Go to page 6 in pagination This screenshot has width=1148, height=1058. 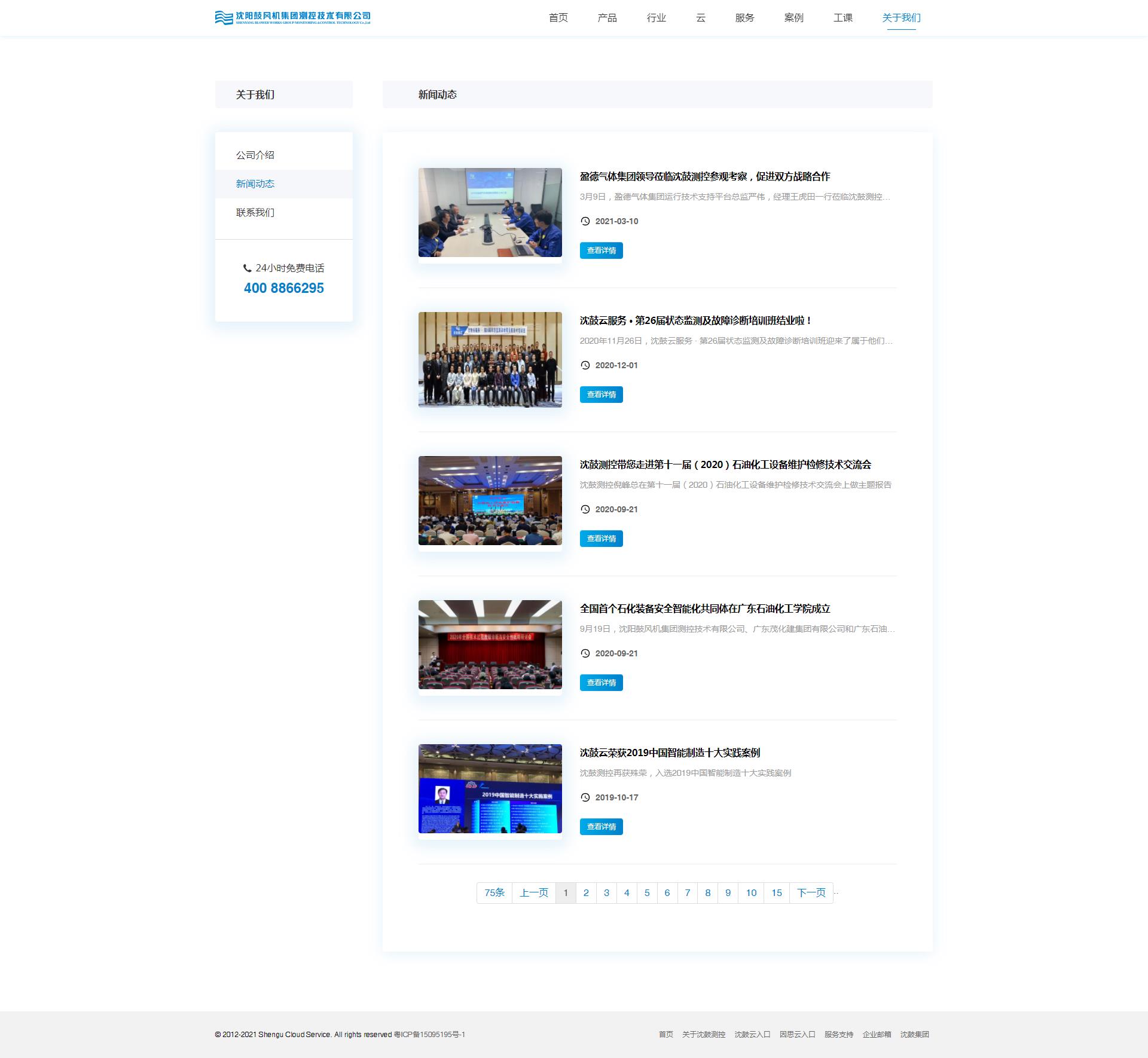pos(667,893)
